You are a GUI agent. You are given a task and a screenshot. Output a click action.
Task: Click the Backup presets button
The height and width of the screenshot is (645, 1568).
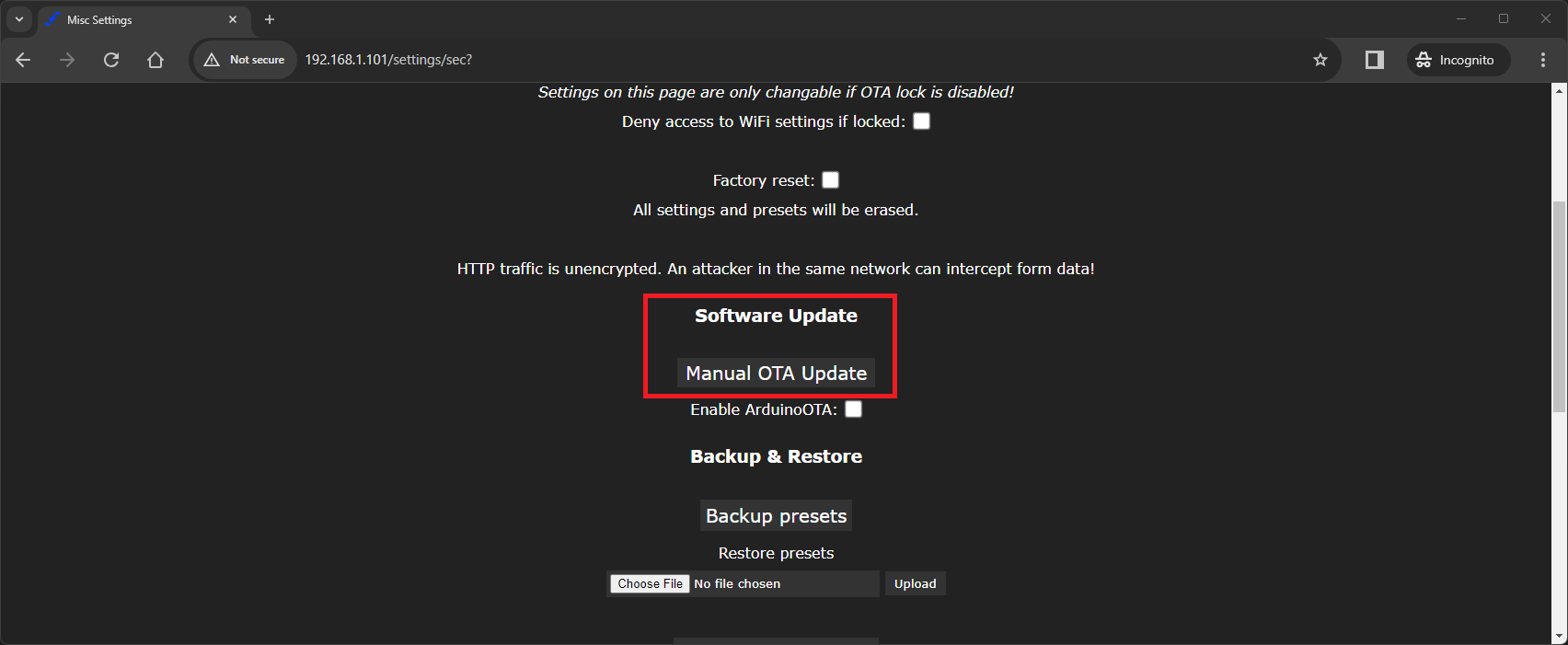pos(776,516)
